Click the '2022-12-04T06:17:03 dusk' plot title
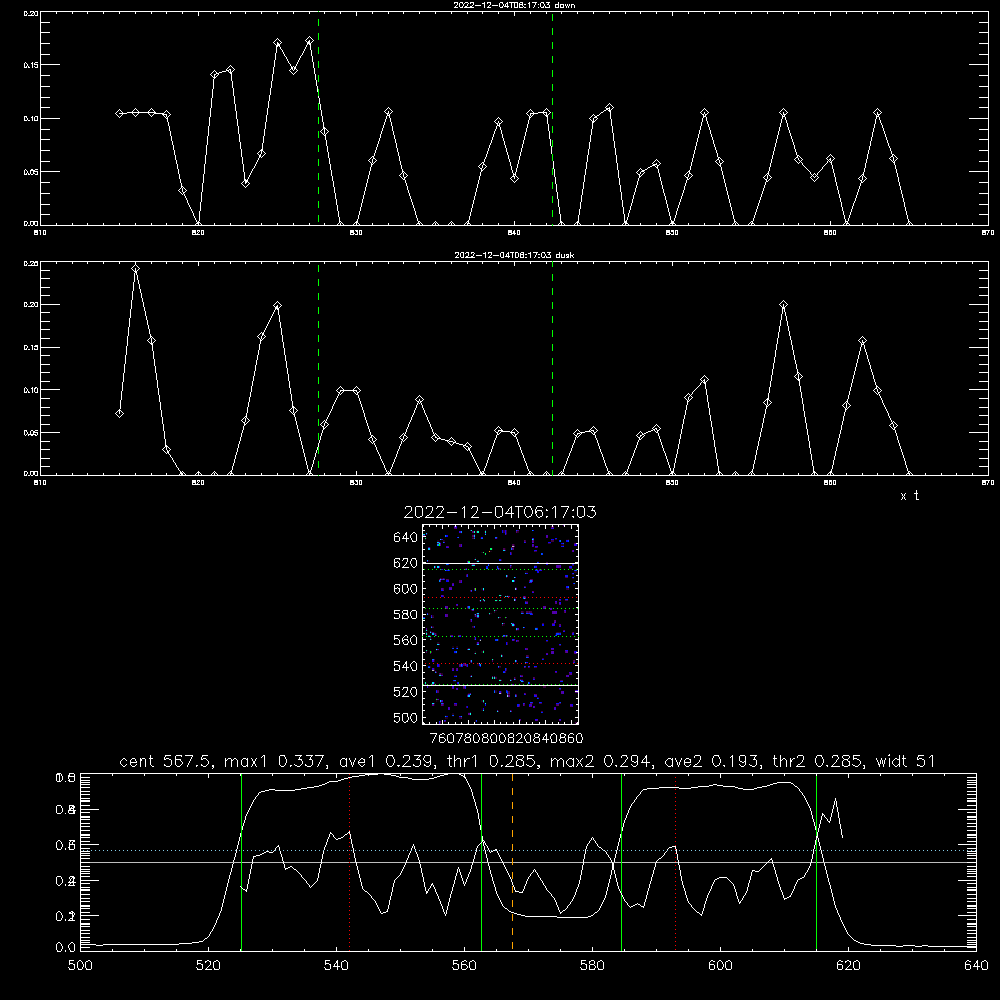 coord(514,255)
